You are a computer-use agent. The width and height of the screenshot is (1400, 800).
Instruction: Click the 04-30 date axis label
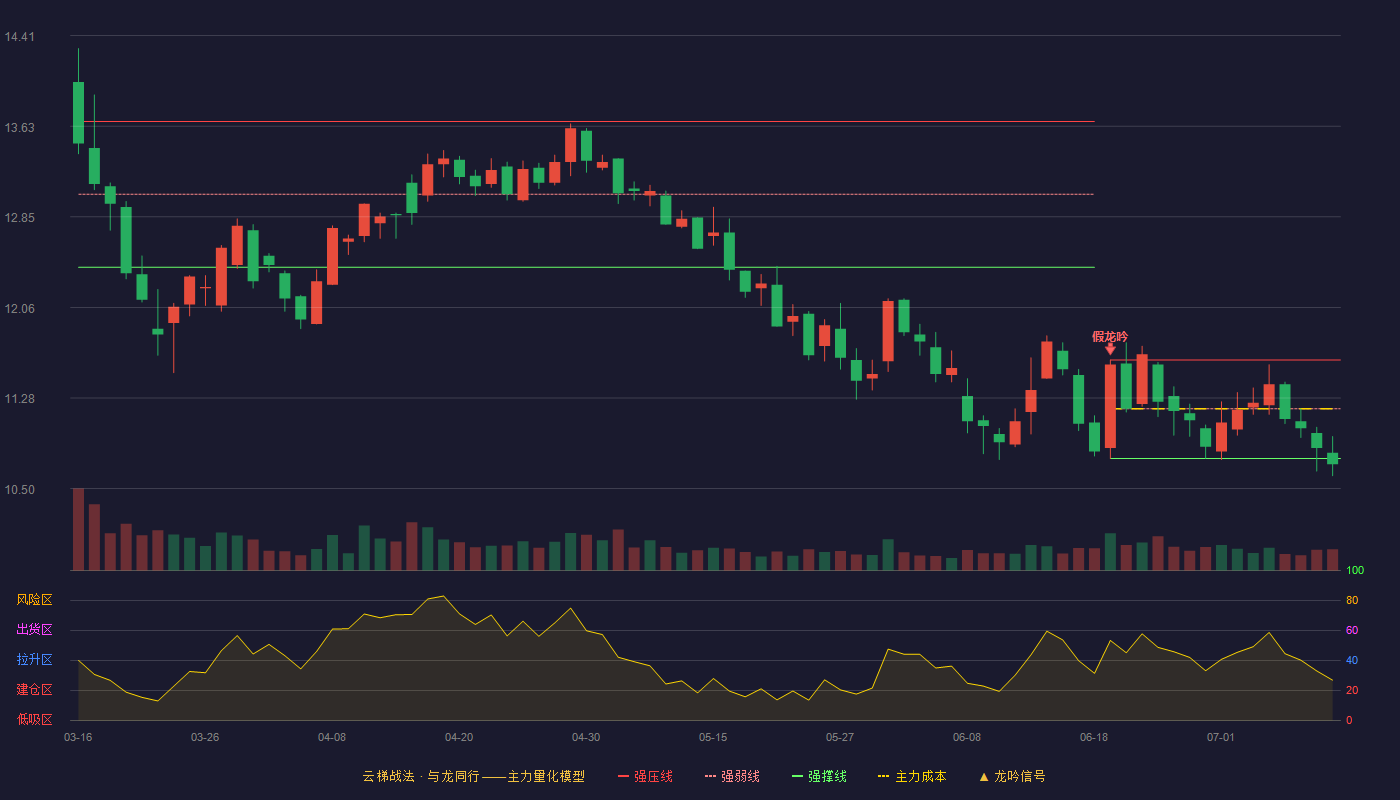(586, 737)
